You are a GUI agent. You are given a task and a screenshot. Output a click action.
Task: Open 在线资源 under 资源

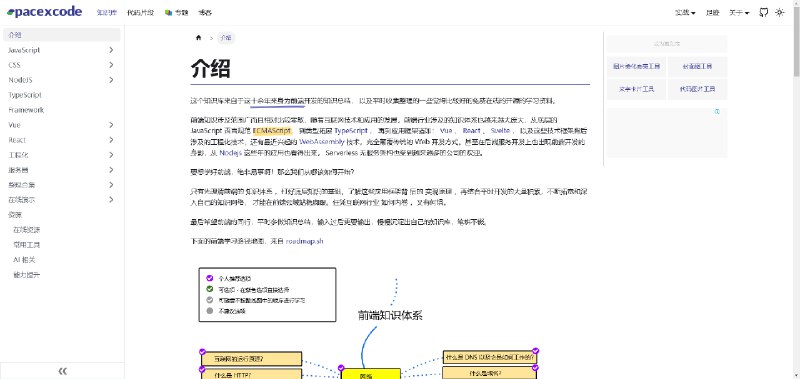coord(64,230)
